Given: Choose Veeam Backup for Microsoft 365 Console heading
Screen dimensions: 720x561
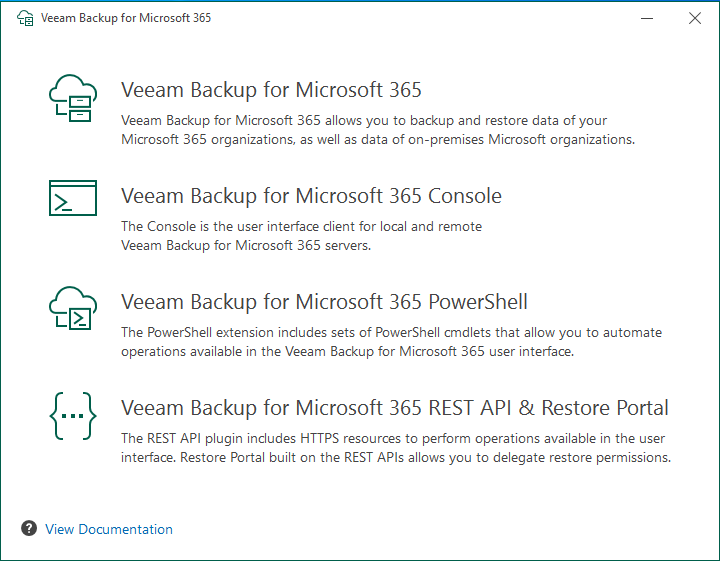Looking at the screenshot, I should pos(311,196).
